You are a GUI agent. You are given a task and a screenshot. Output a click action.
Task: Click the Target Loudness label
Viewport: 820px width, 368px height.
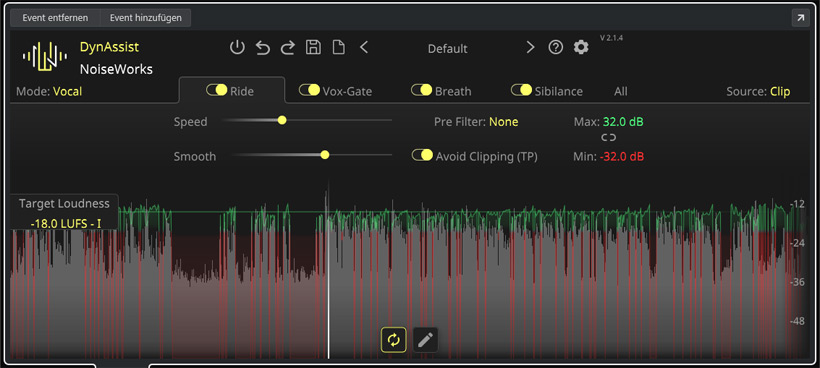64,203
